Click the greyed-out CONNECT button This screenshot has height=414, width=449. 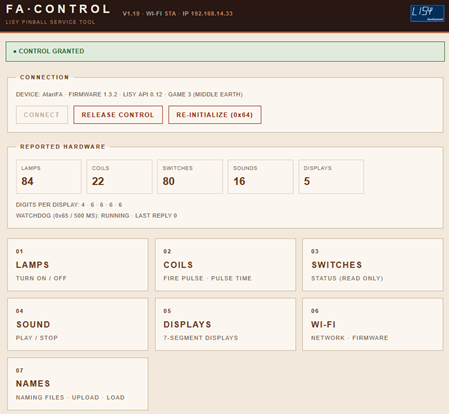tap(42, 115)
